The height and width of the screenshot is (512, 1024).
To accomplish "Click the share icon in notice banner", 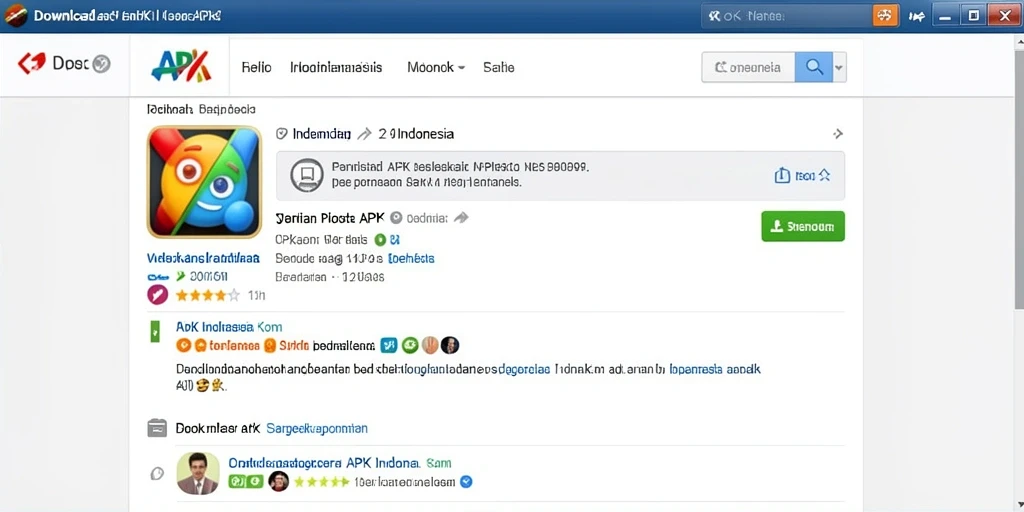I will pyautogui.click(x=782, y=175).
